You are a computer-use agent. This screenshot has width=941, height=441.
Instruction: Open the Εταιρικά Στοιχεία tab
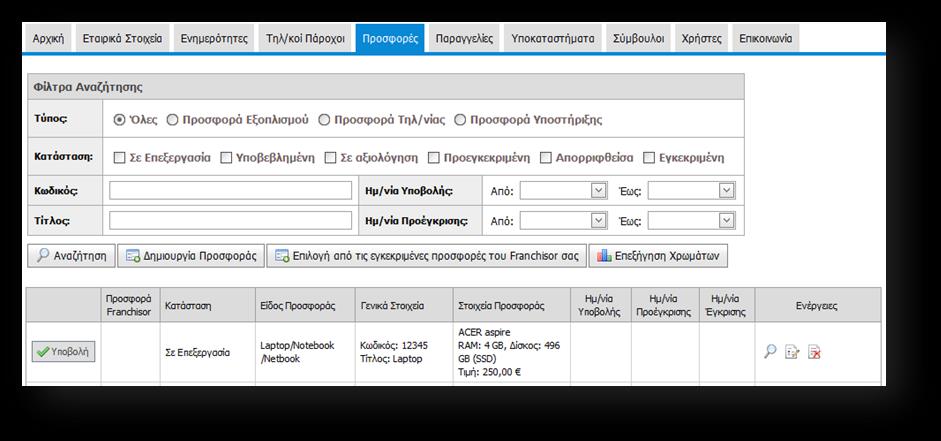click(122, 38)
